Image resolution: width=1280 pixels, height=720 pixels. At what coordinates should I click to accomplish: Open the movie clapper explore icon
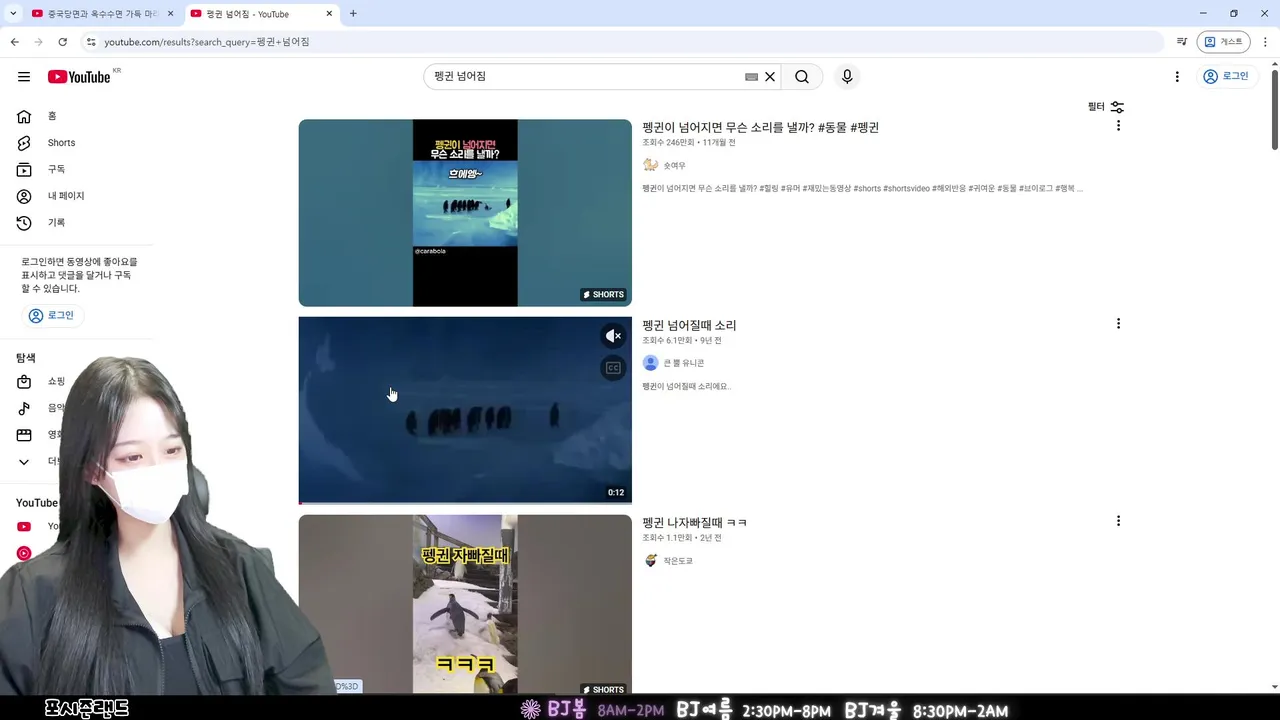pos(24,435)
